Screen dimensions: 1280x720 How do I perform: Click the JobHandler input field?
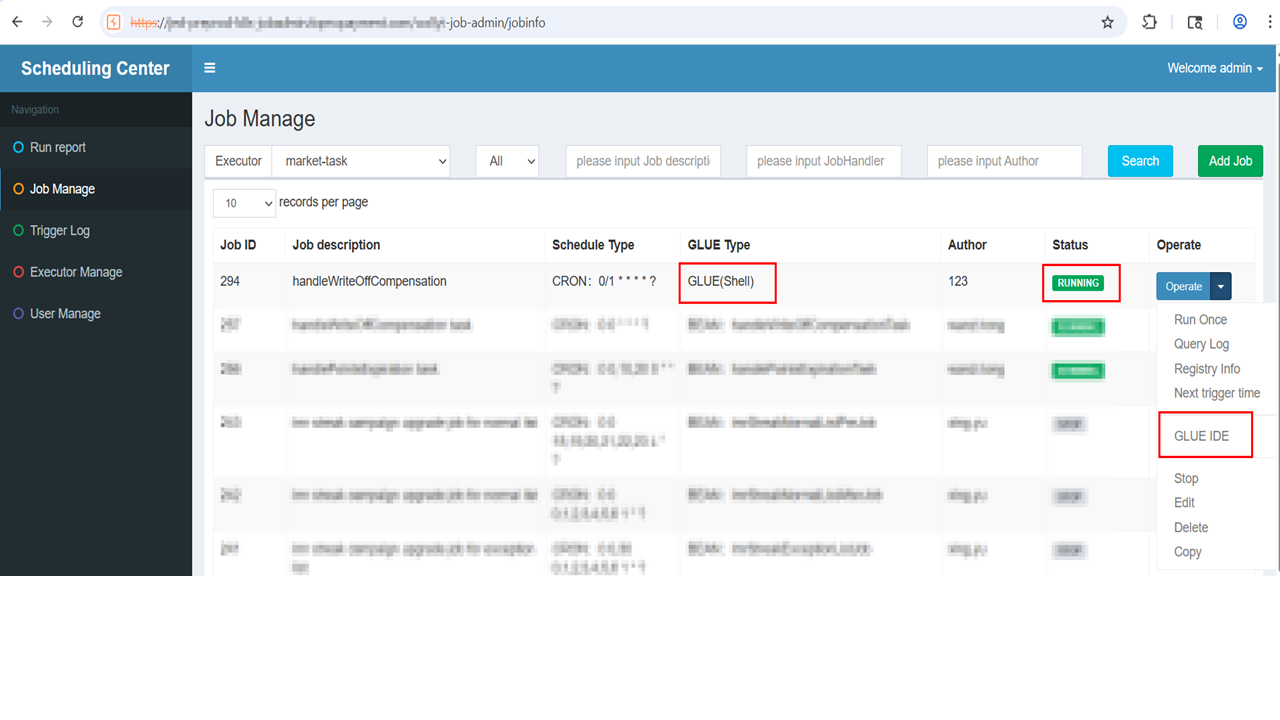pos(824,161)
